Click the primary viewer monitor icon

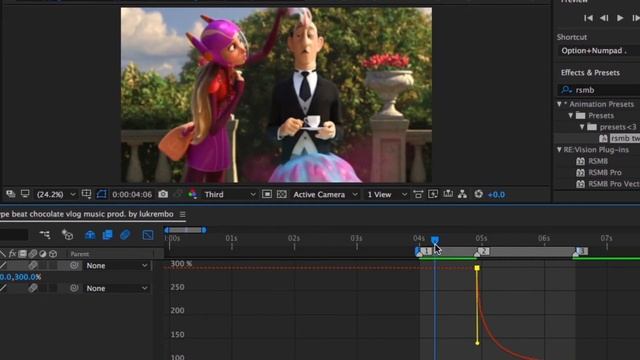25,194
